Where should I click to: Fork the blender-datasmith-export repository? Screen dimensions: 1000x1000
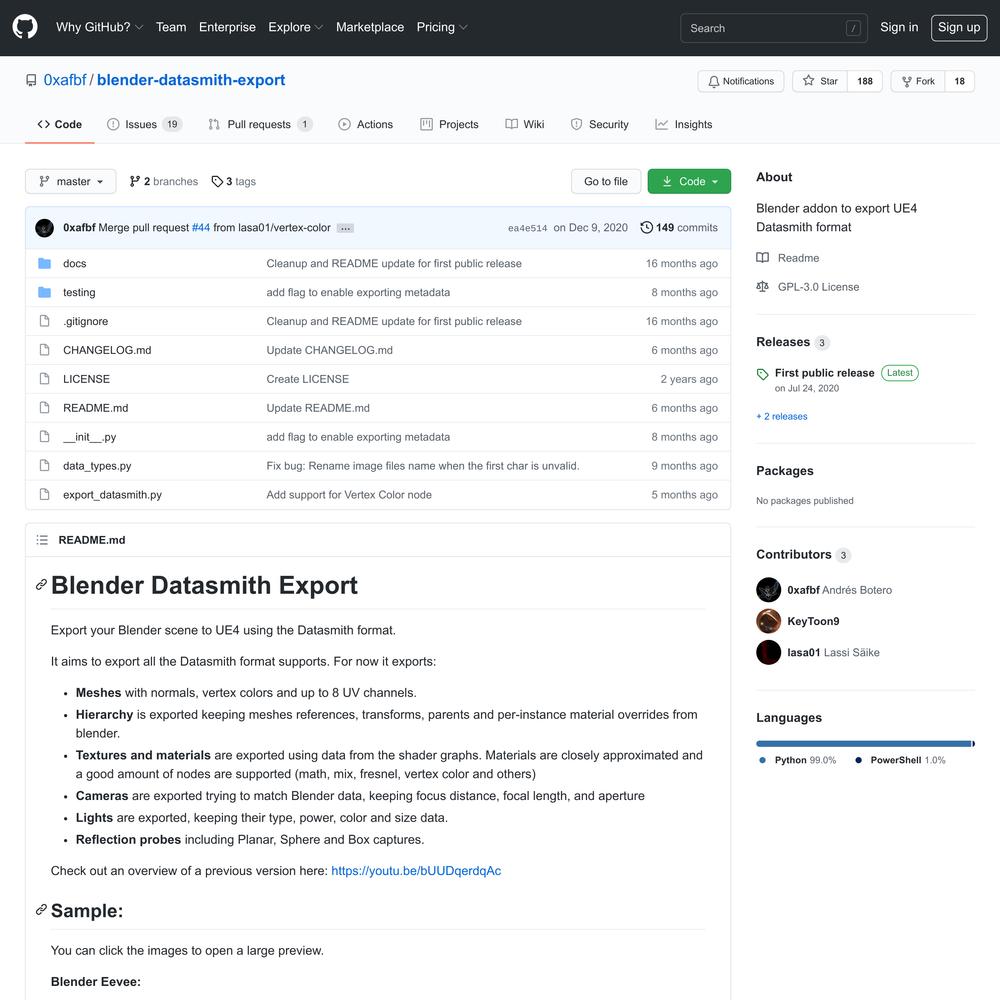tap(918, 81)
